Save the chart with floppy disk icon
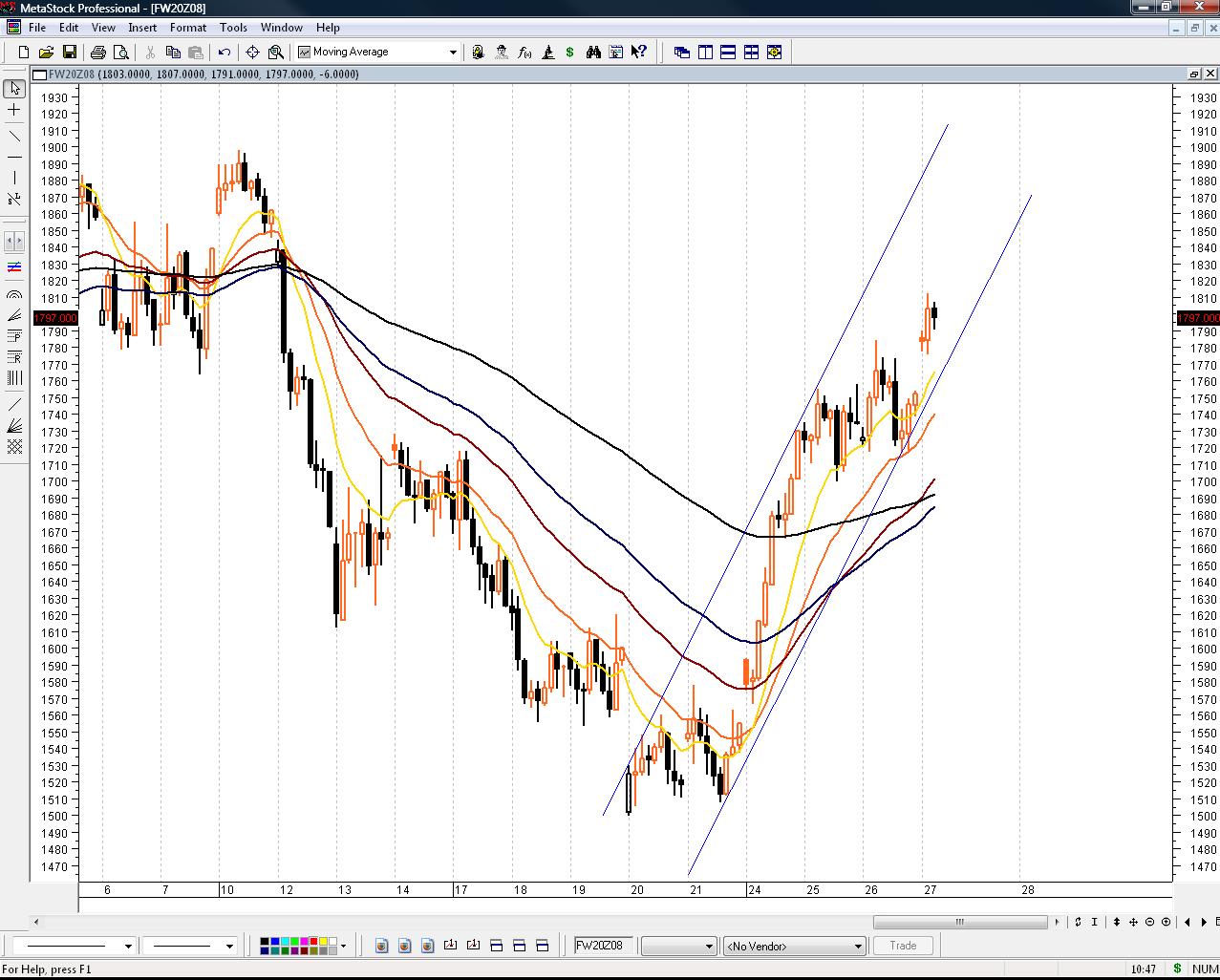This screenshot has height=980, width=1220. point(70,53)
